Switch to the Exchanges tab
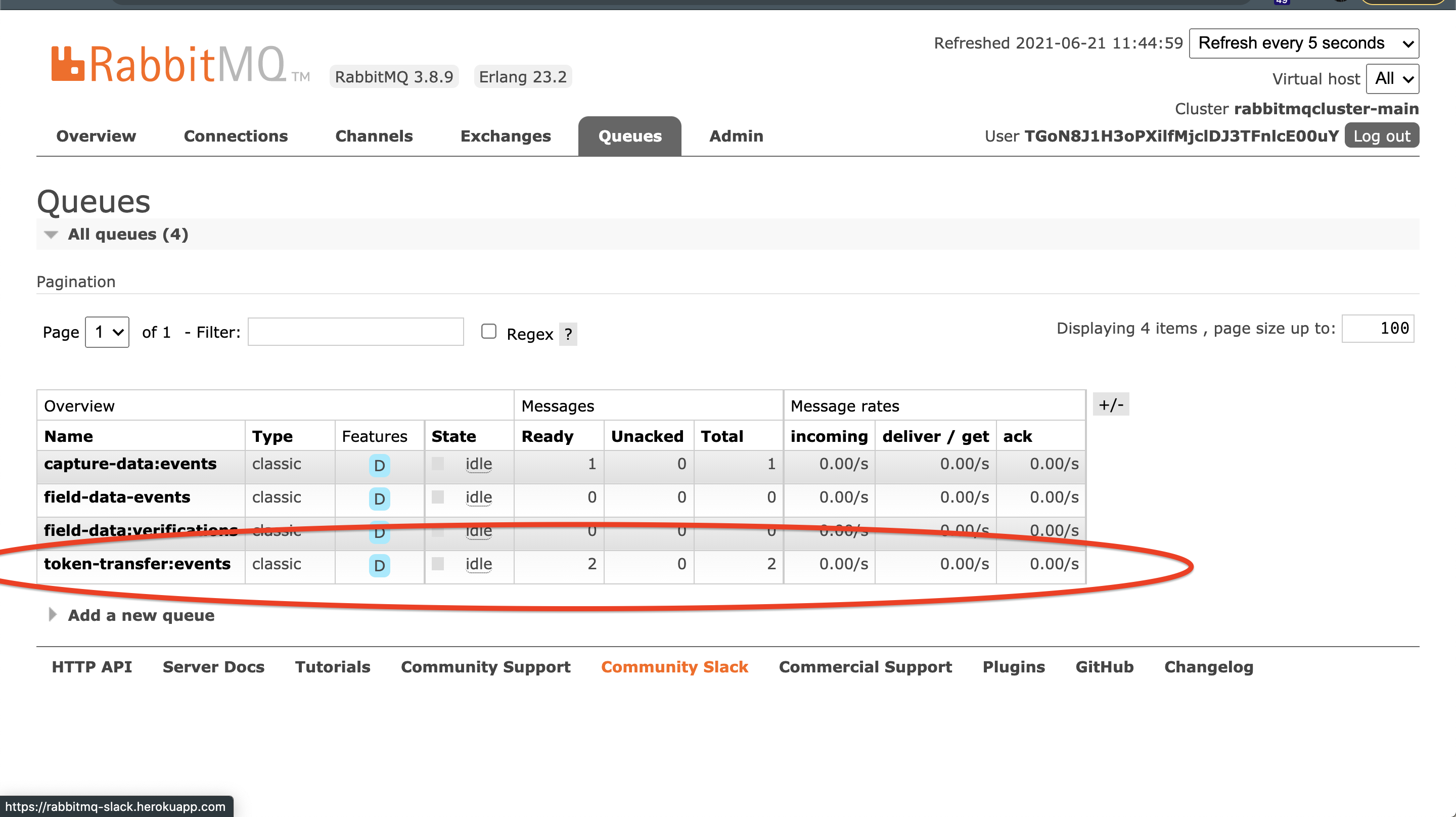1456x817 pixels. [506, 137]
